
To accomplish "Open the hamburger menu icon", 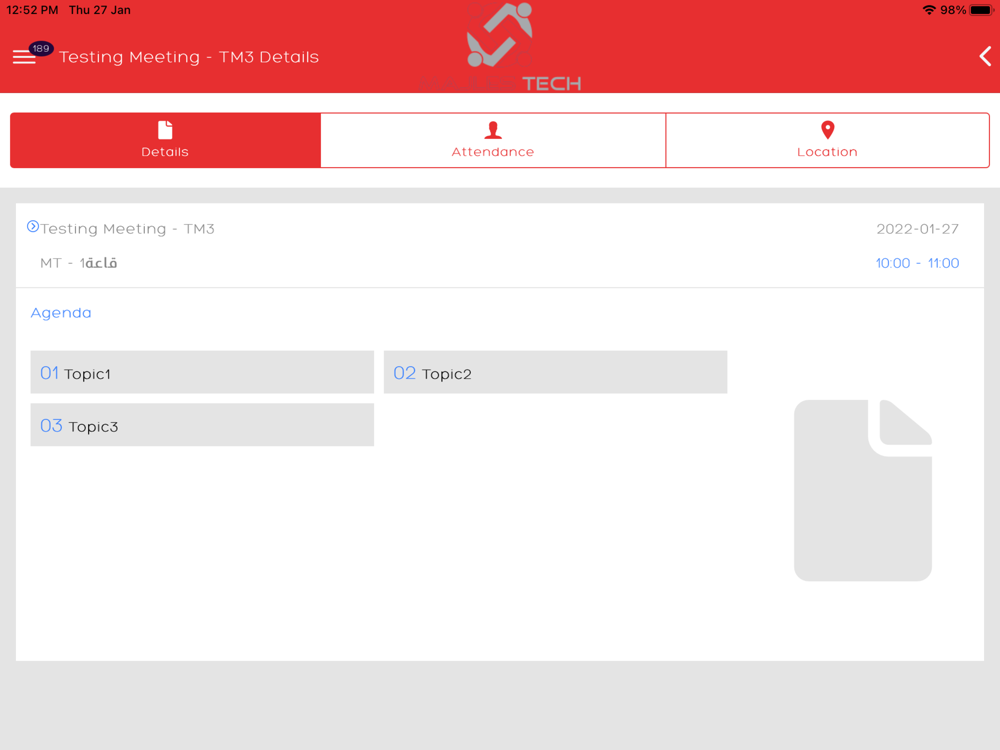I will coord(24,57).
